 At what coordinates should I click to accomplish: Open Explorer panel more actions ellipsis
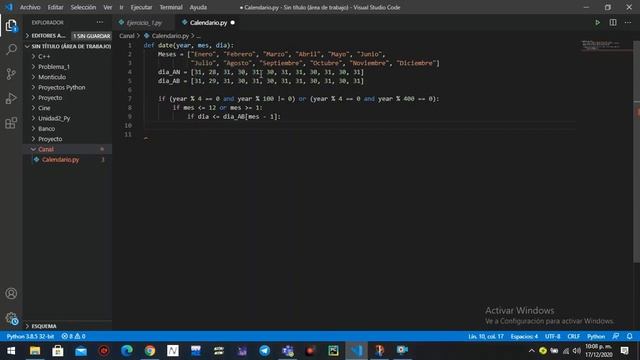point(100,22)
